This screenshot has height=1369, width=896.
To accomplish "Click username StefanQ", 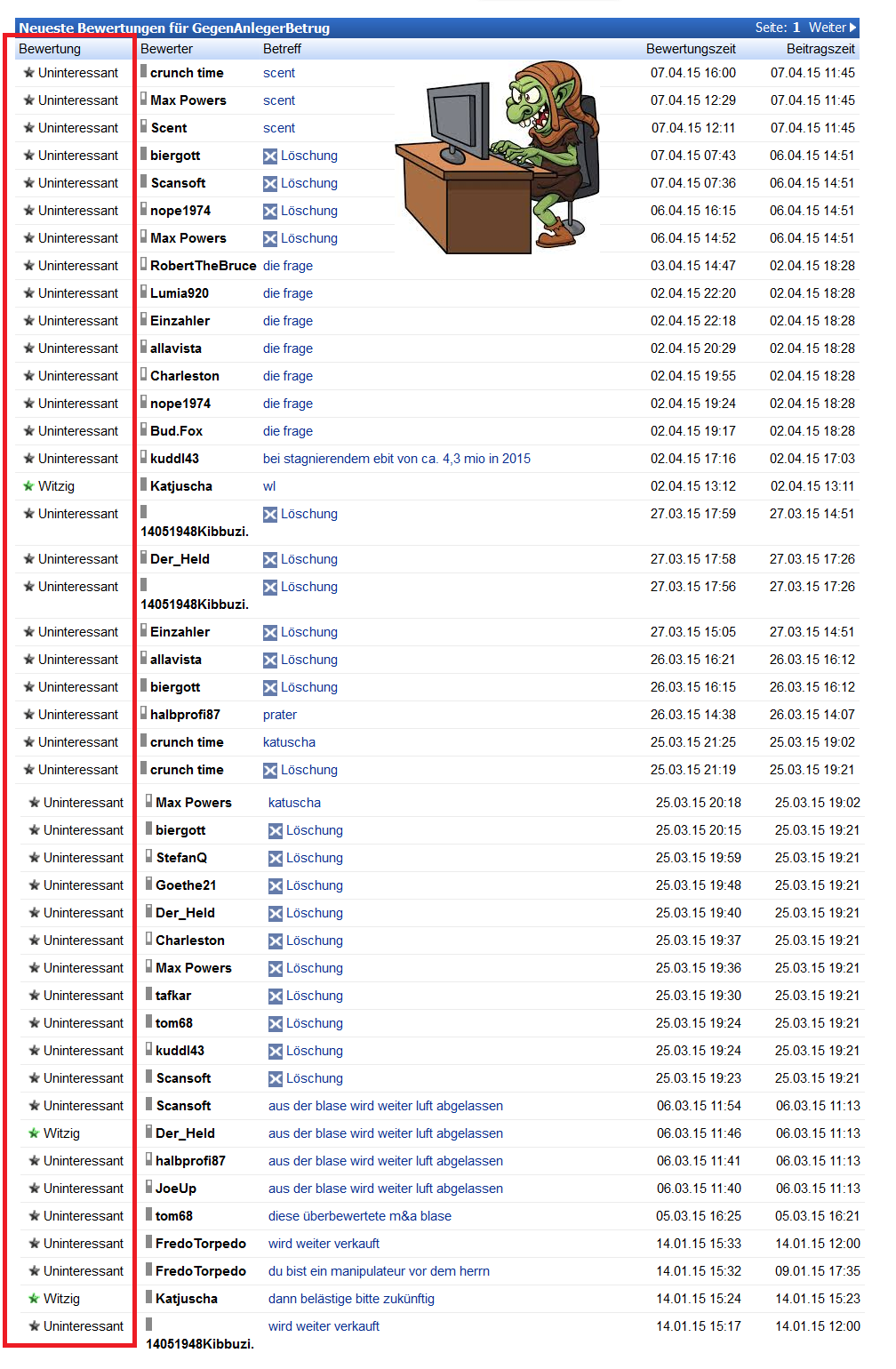I will pos(181,858).
